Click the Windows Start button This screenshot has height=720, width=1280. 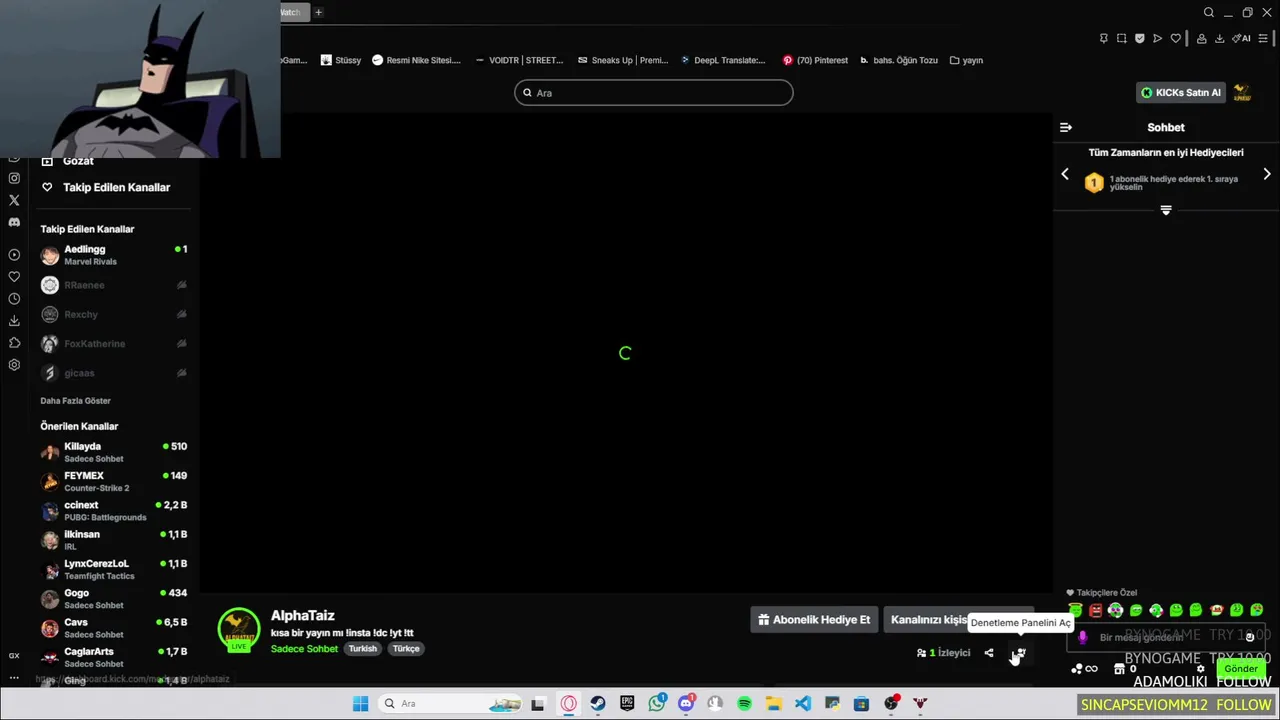coord(360,704)
